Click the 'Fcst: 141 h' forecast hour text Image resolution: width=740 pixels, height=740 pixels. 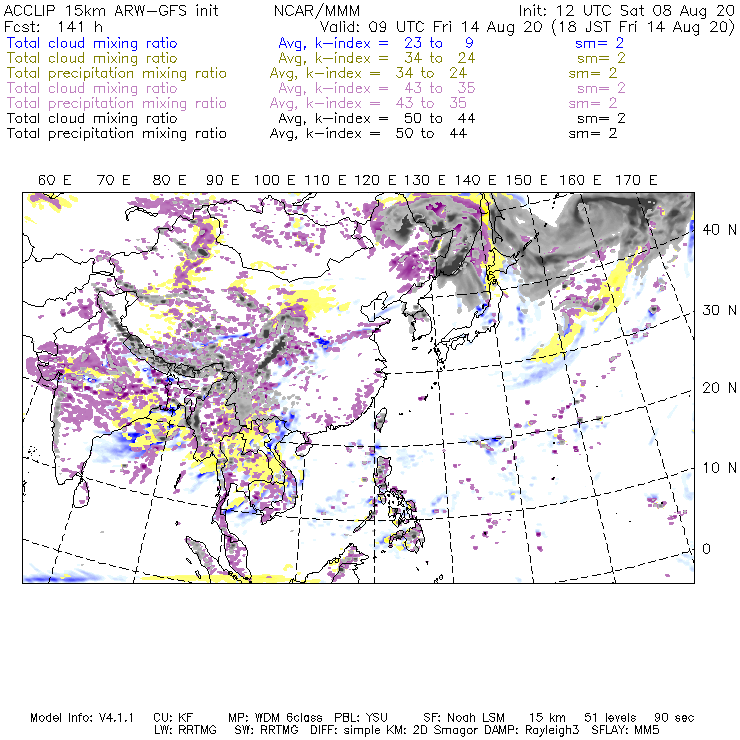[53, 27]
